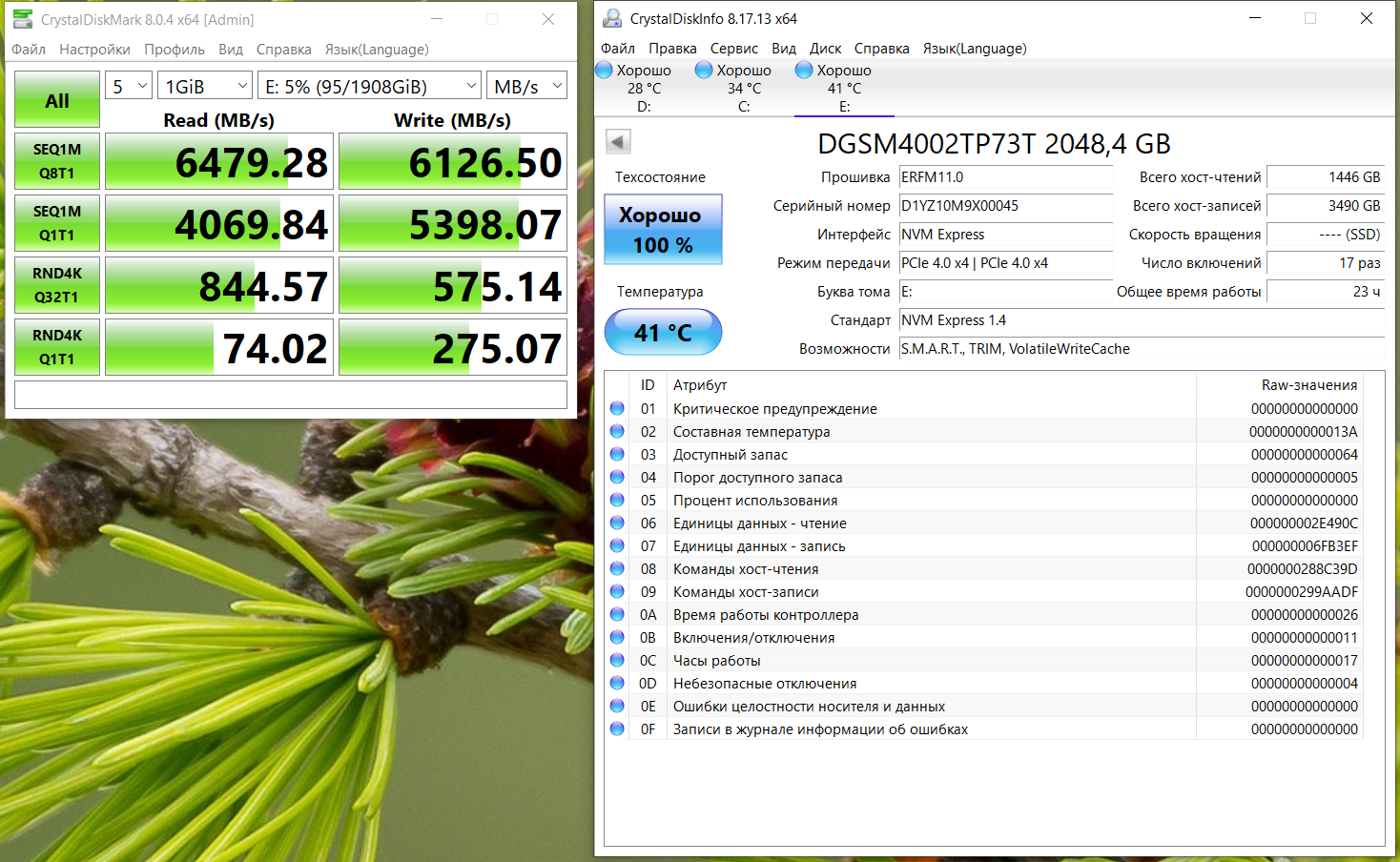Open Язык(Language) menu in CrystalDiskMark
1400x862 pixels.
click(377, 50)
